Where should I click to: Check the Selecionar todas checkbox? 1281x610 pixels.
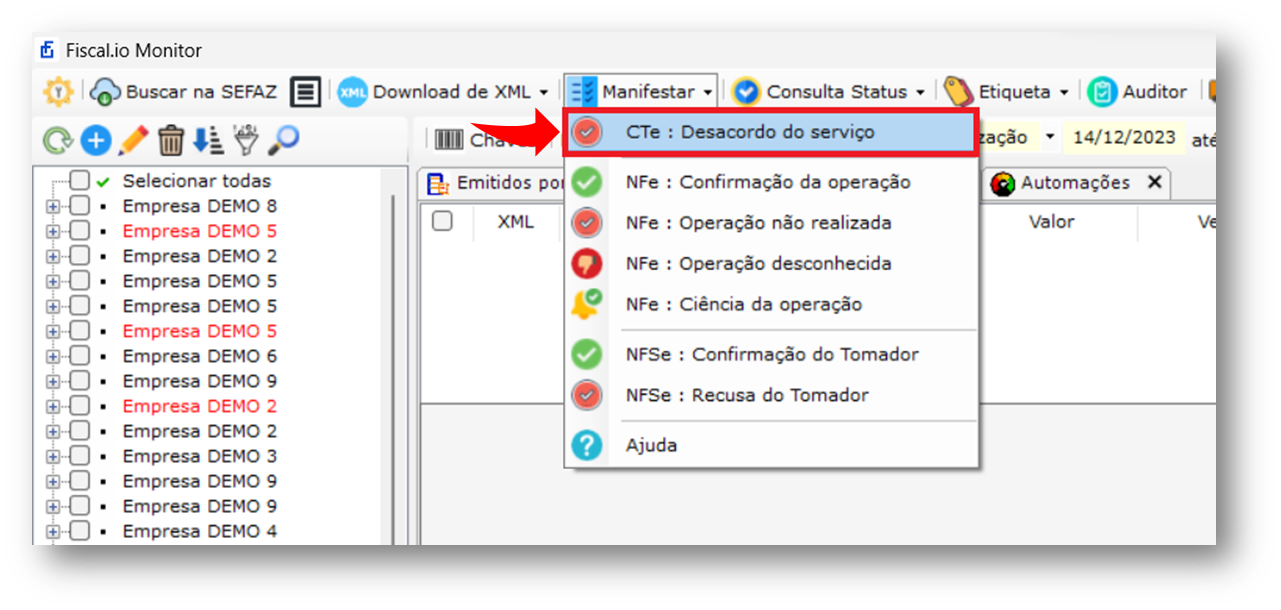pos(80,181)
